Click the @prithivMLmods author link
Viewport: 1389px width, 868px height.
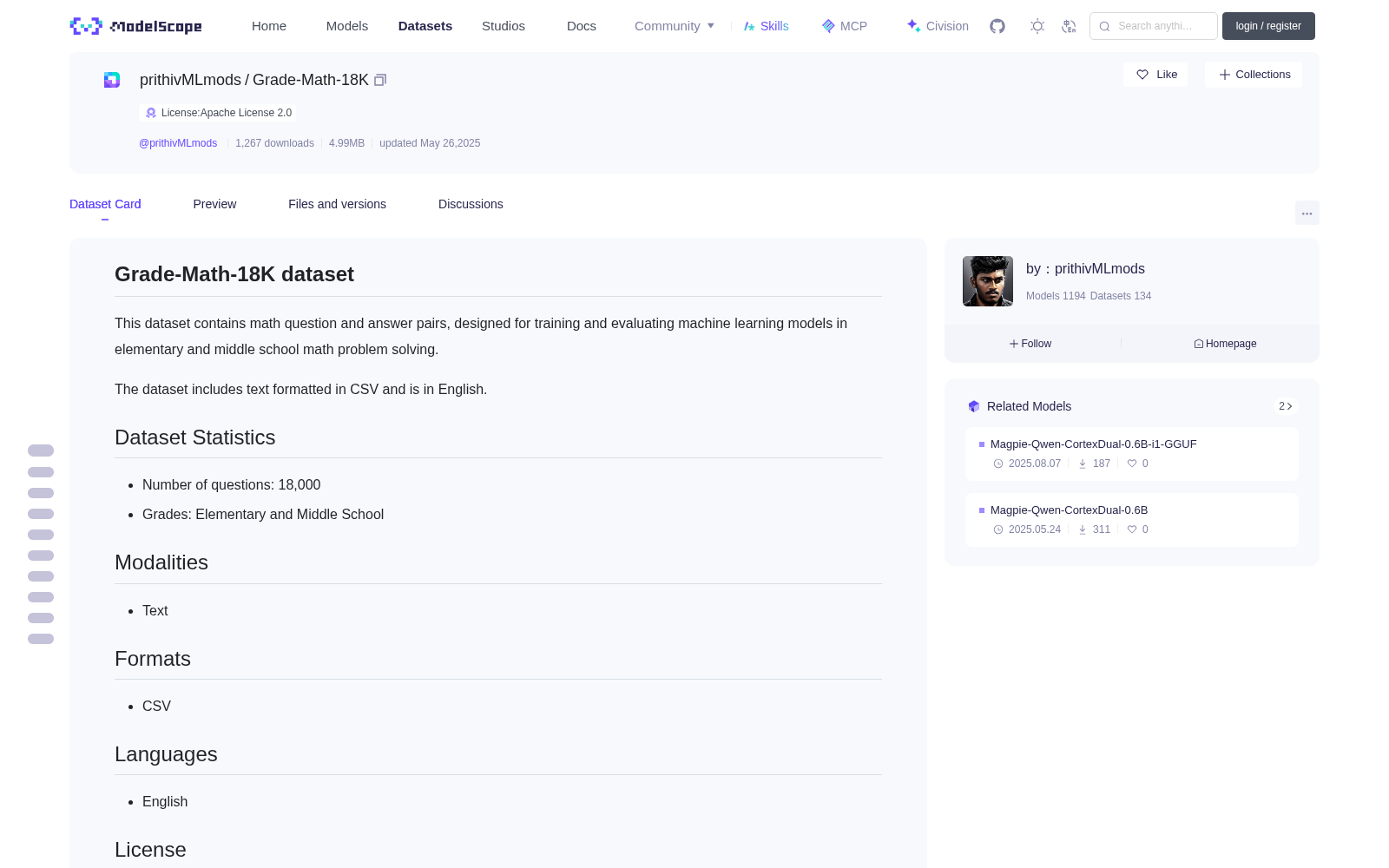[178, 143]
